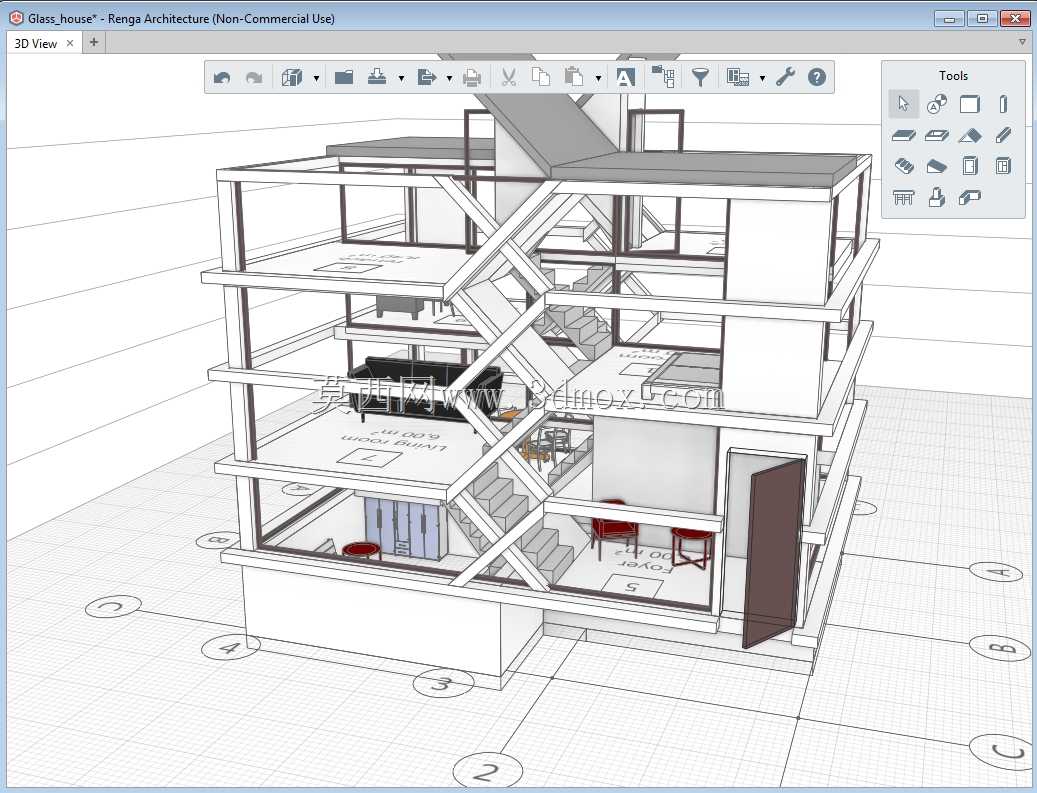Select the arrow Select tool
Screen dimensions: 1037x793
point(903,104)
